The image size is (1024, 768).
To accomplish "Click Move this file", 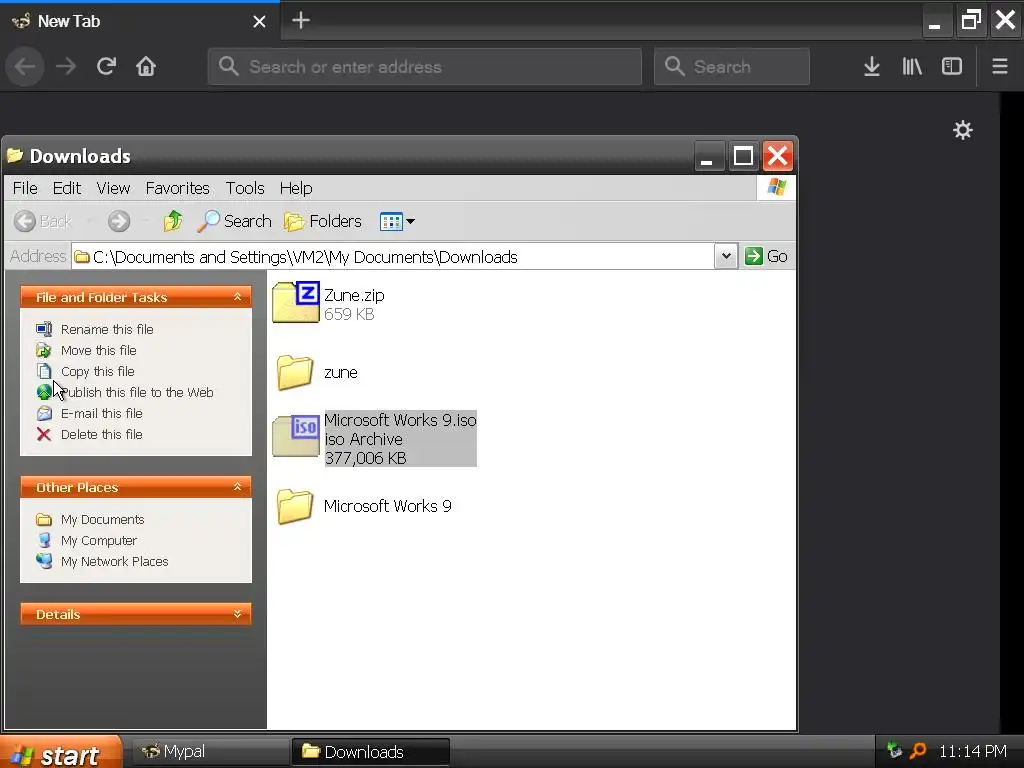I will coord(99,350).
